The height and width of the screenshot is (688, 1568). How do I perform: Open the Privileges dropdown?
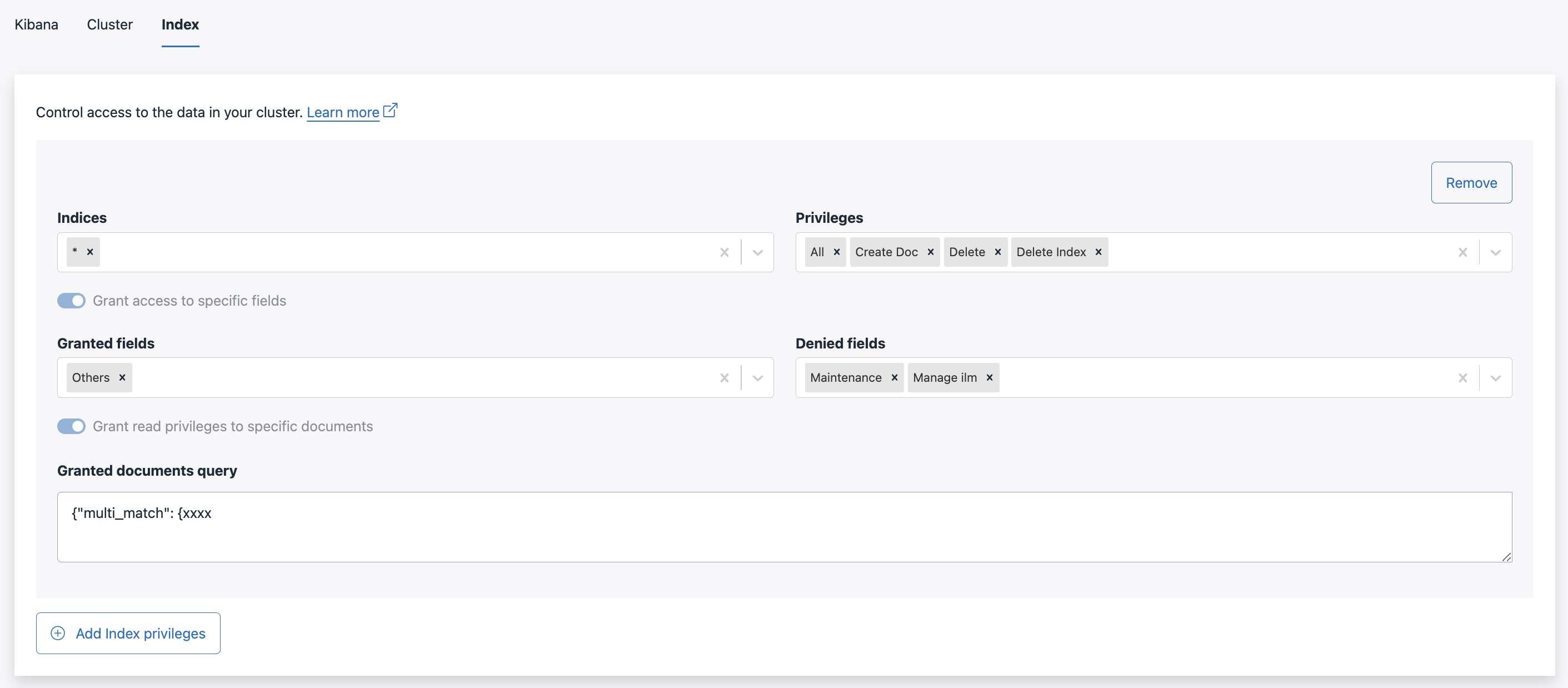(1496, 252)
